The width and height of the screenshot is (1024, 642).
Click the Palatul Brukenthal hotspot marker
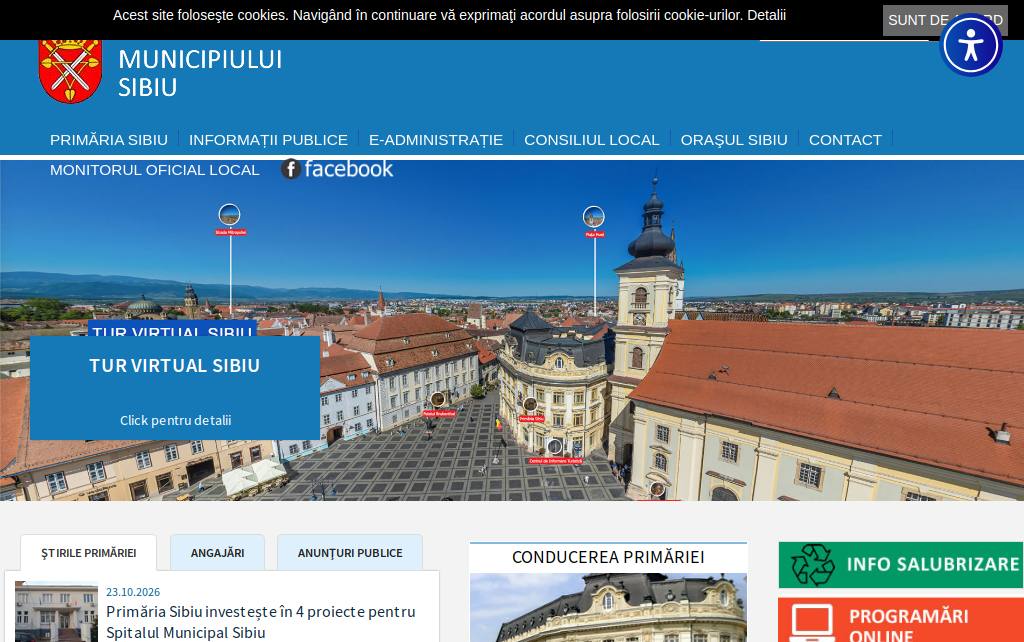point(438,399)
